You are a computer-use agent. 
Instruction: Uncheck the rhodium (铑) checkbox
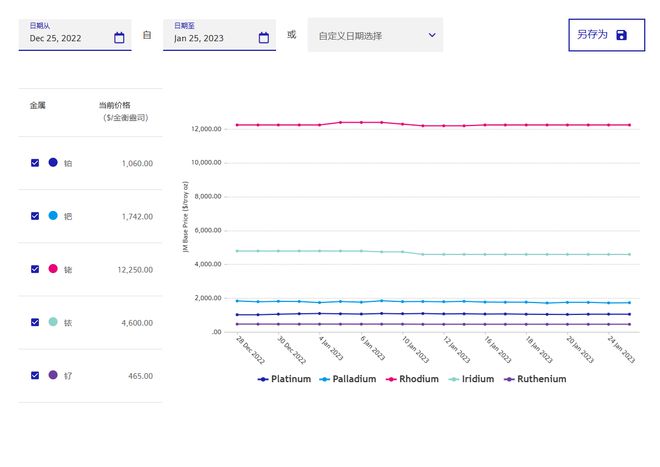(35, 269)
